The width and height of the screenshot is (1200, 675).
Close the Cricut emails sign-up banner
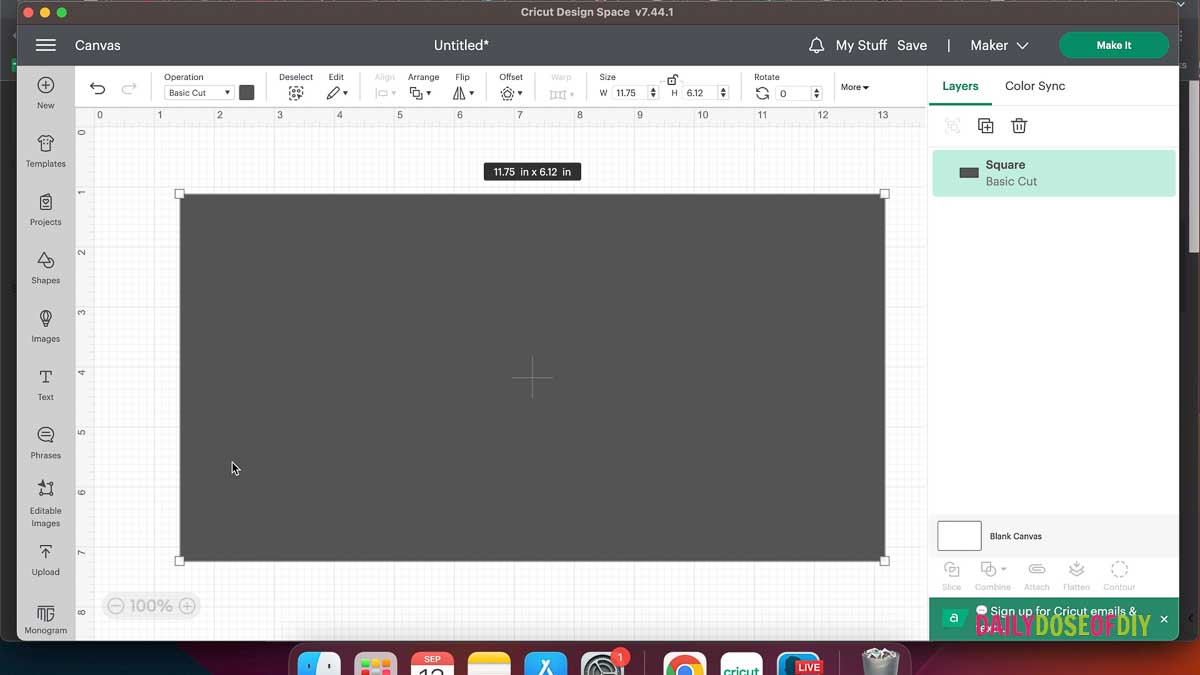pyautogui.click(x=1164, y=620)
